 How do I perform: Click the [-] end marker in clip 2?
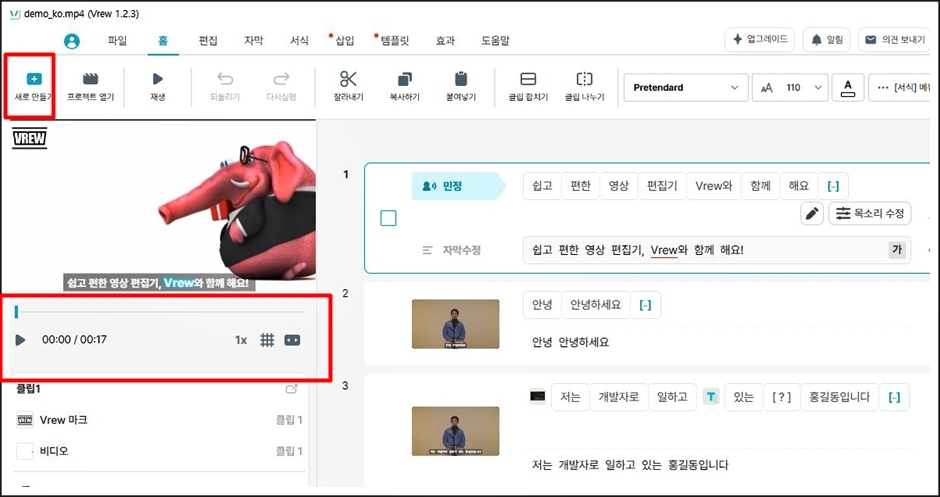tap(645, 305)
